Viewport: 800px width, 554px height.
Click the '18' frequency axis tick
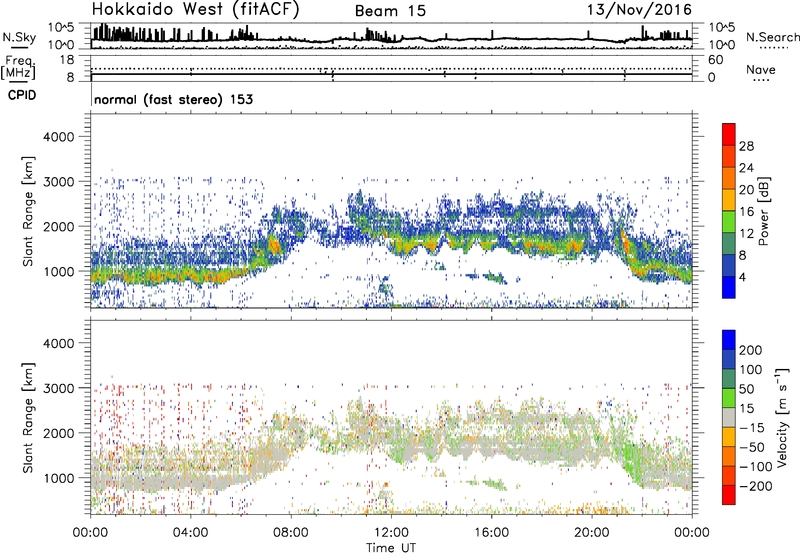(x=67, y=60)
